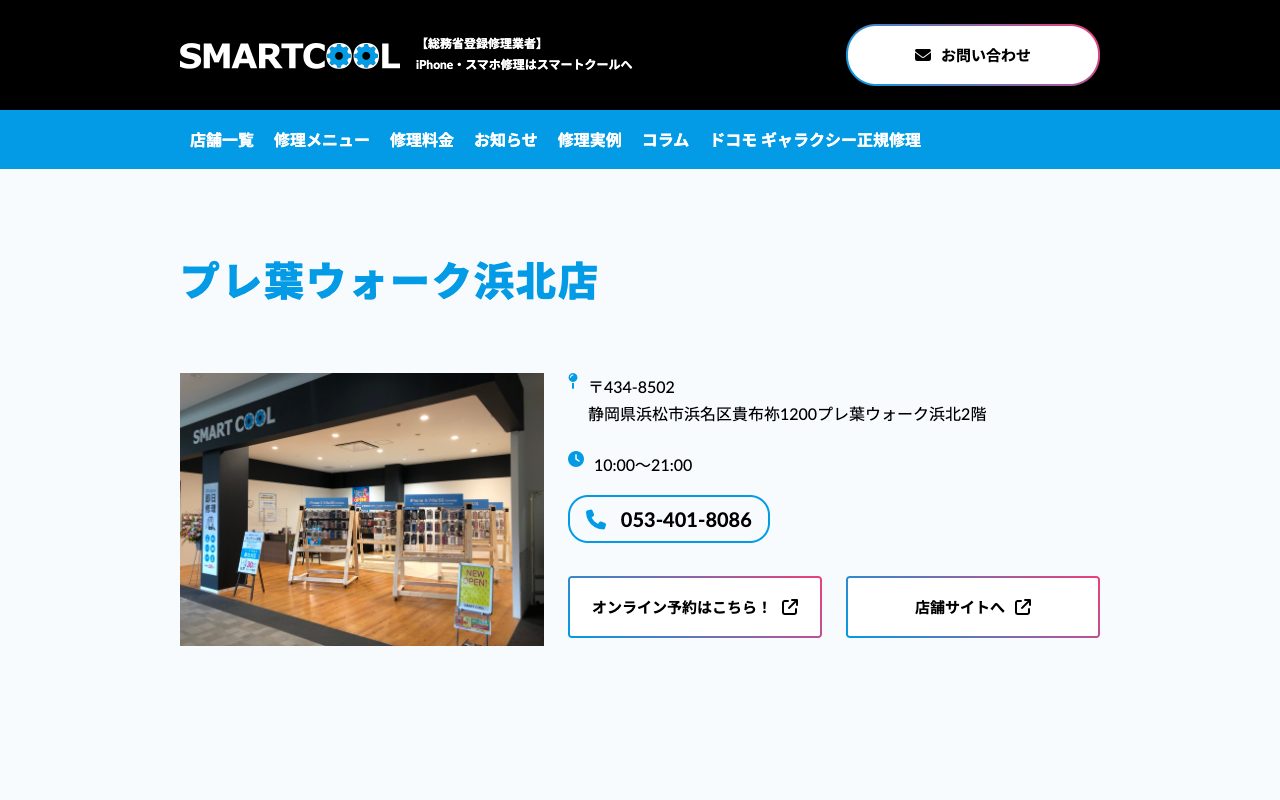Click external link icon on store site button
This screenshot has width=1280, height=800.
tap(1023, 607)
